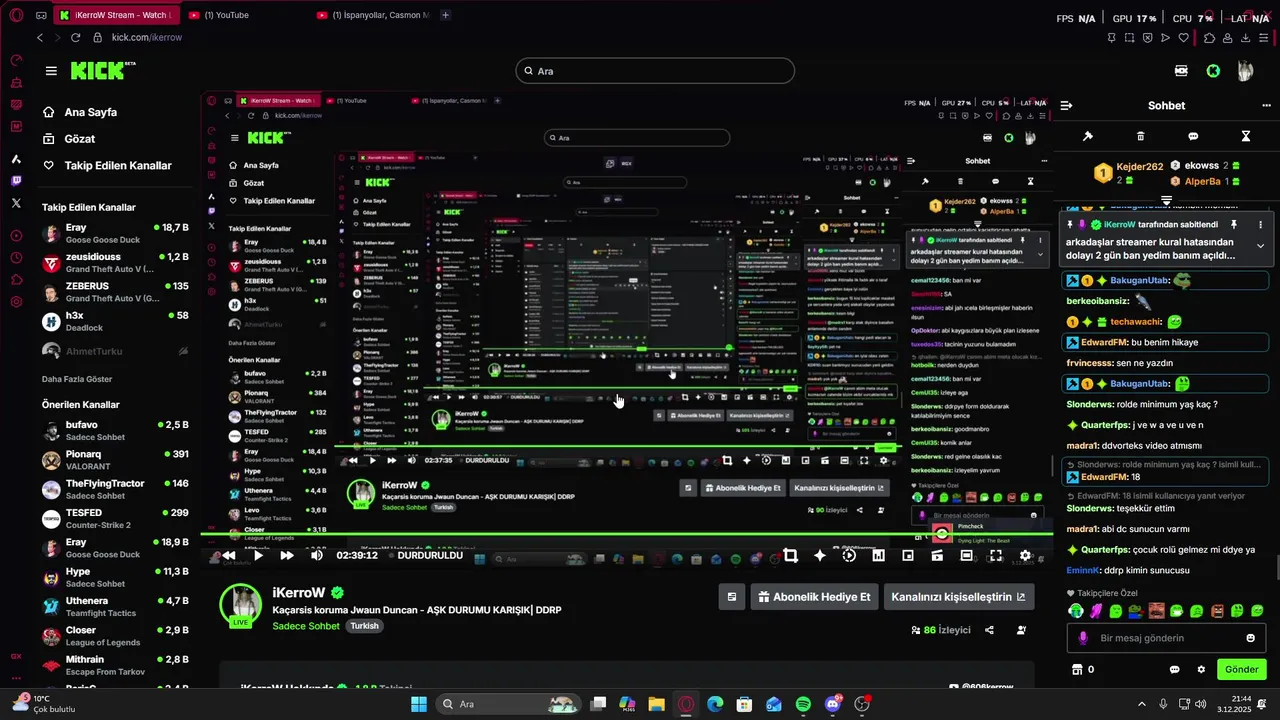The width and height of the screenshot is (1280, 720).
Task: Play the paused stream
Action: pos(258,555)
